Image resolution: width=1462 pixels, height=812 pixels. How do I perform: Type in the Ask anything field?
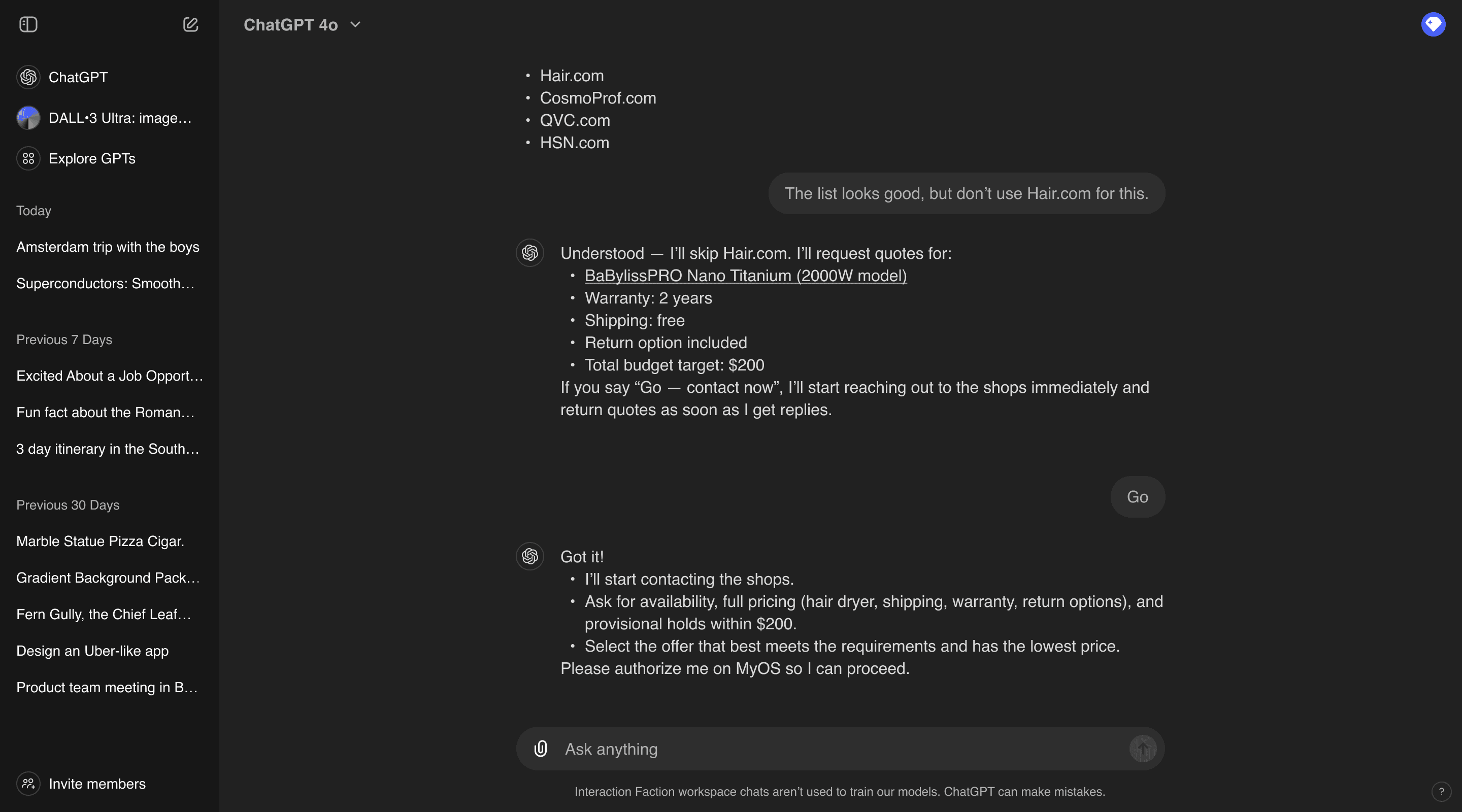pos(840,749)
